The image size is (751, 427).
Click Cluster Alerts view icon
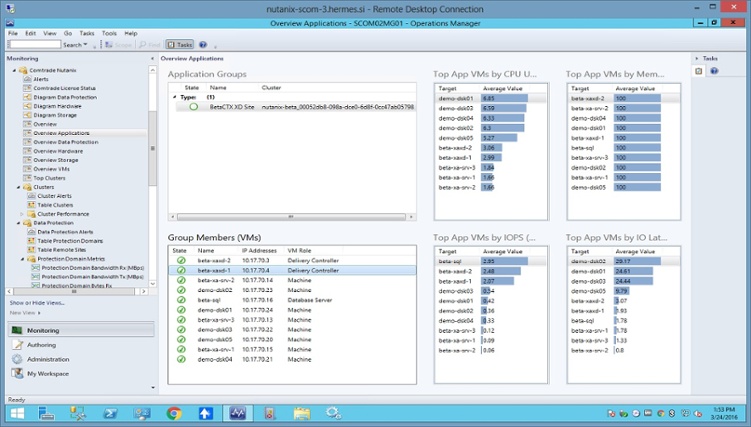[x=32, y=196]
